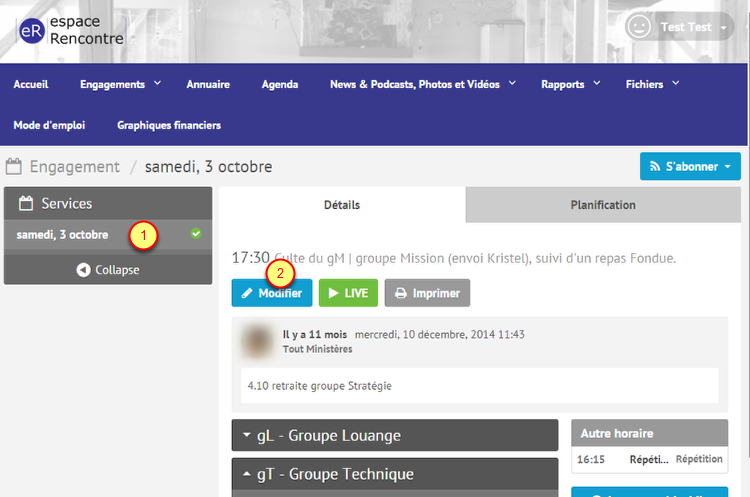The image size is (750, 497).
Task: Click the pencil icon in Modifier button
Action: pos(247,293)
